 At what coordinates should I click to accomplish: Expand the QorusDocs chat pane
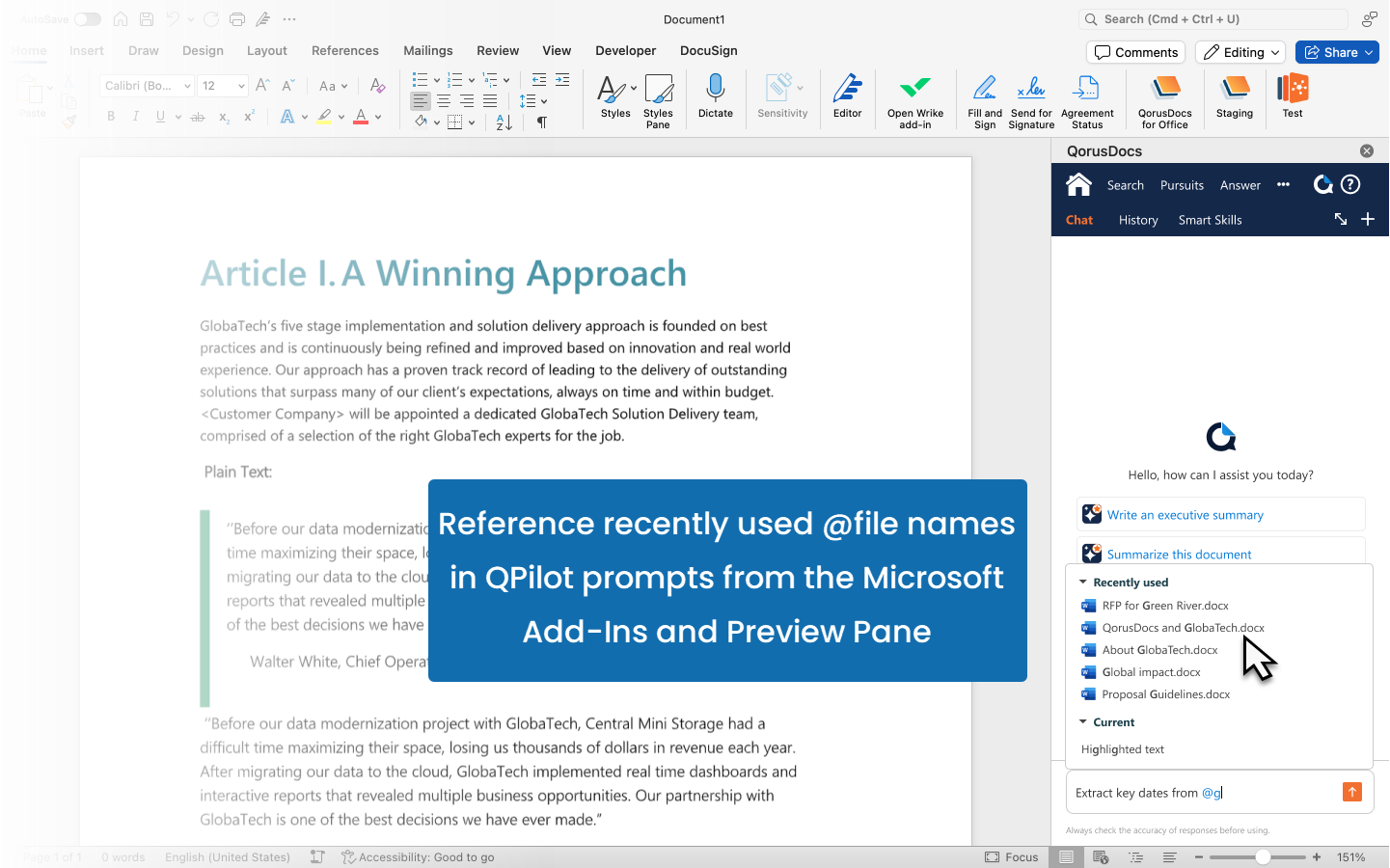coord(1341,220)
